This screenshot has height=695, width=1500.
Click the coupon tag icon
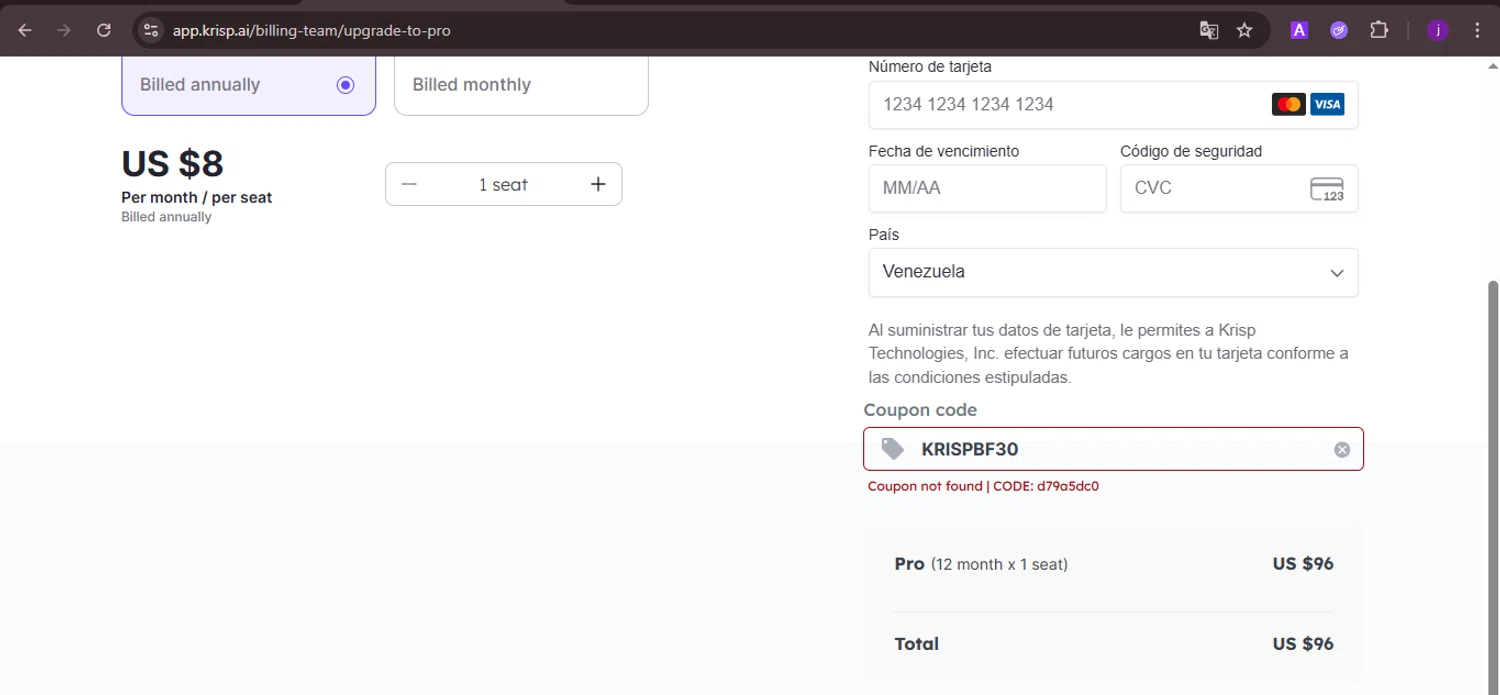pyautogui.click(x=892, y=449)
